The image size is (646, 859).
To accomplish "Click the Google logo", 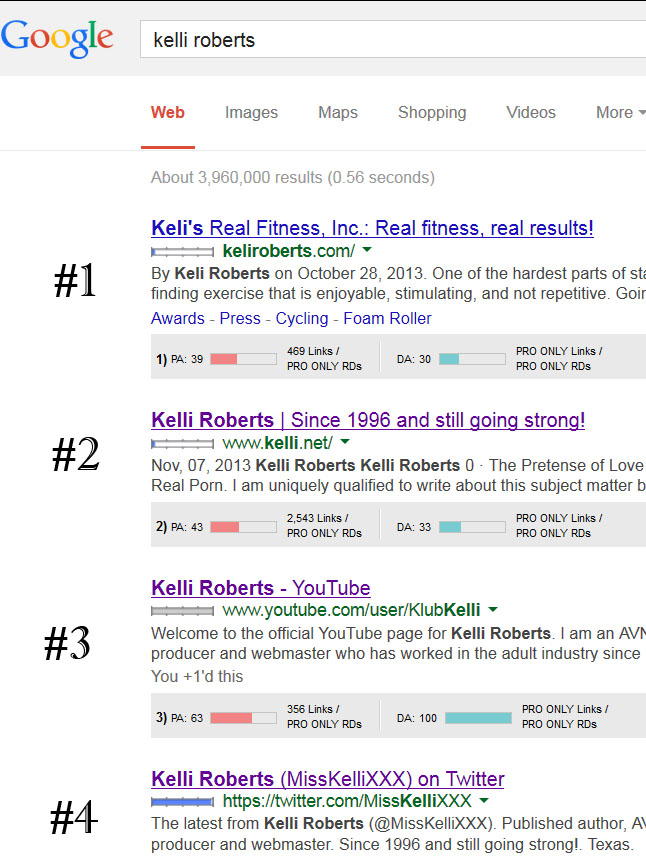I will pyautogui.click(x=57, y=38).
